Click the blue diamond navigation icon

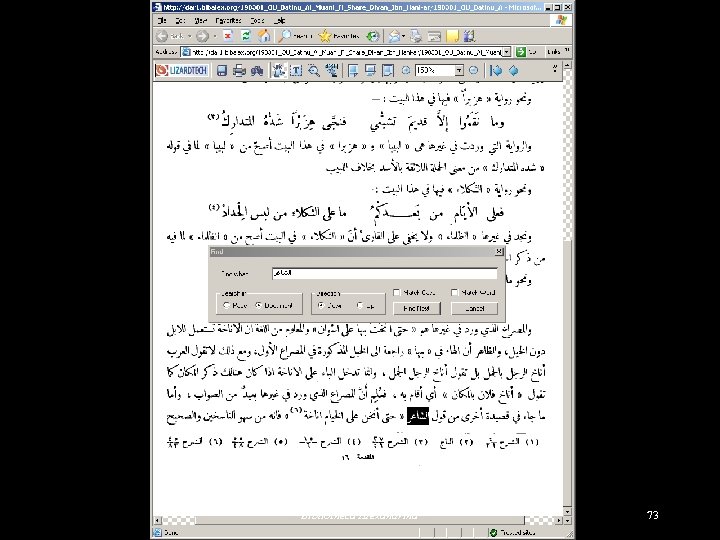pos(513,70)
